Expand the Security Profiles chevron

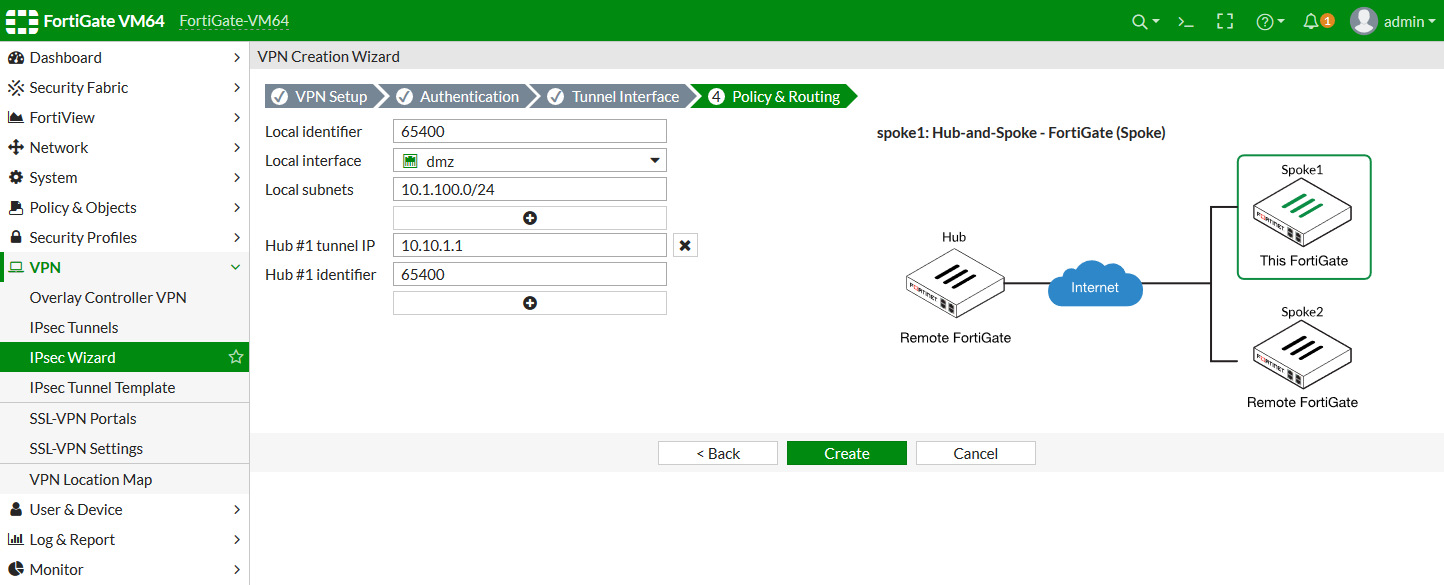click(x=237, y=238)
